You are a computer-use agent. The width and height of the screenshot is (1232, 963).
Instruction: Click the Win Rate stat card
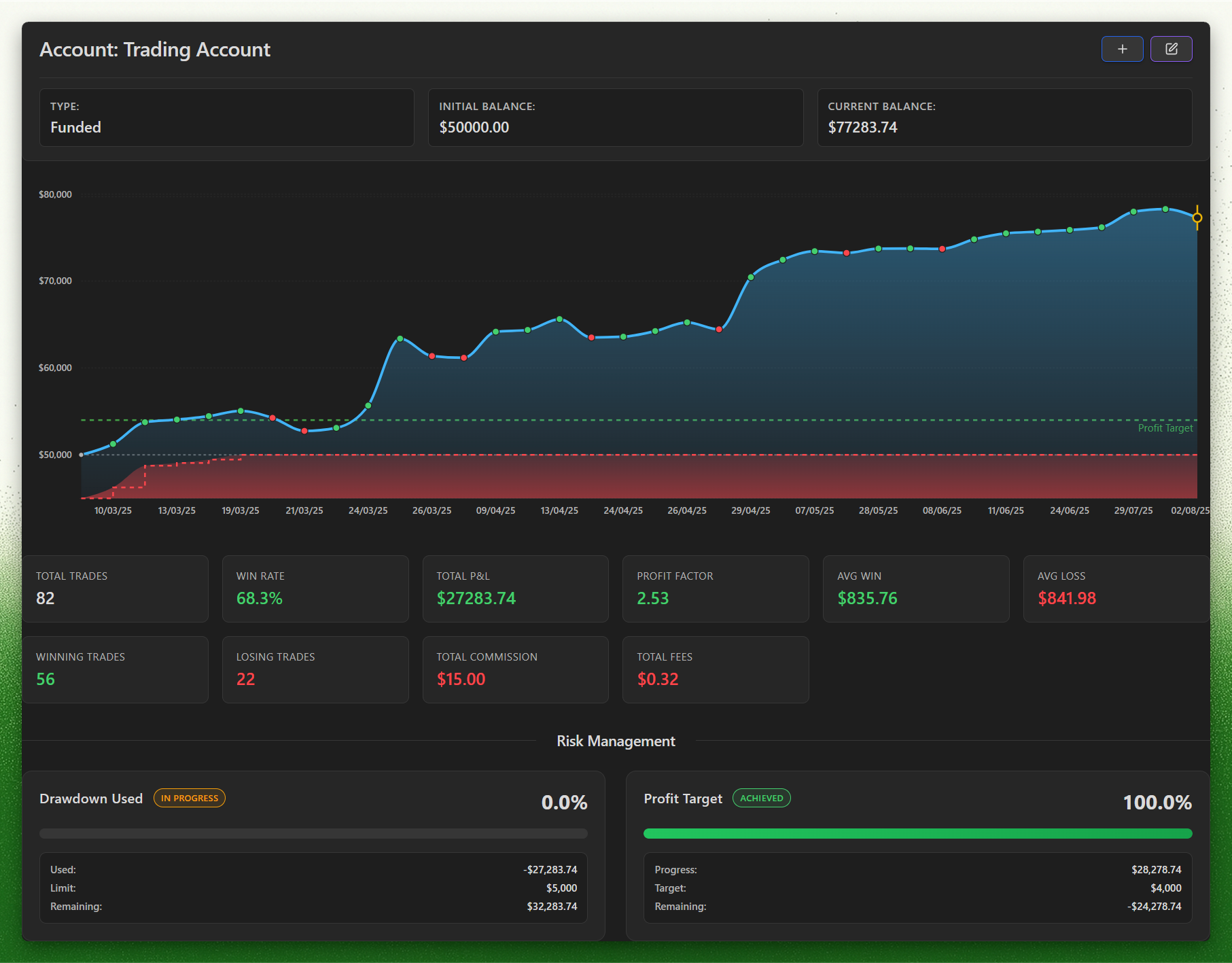point(315,589)
